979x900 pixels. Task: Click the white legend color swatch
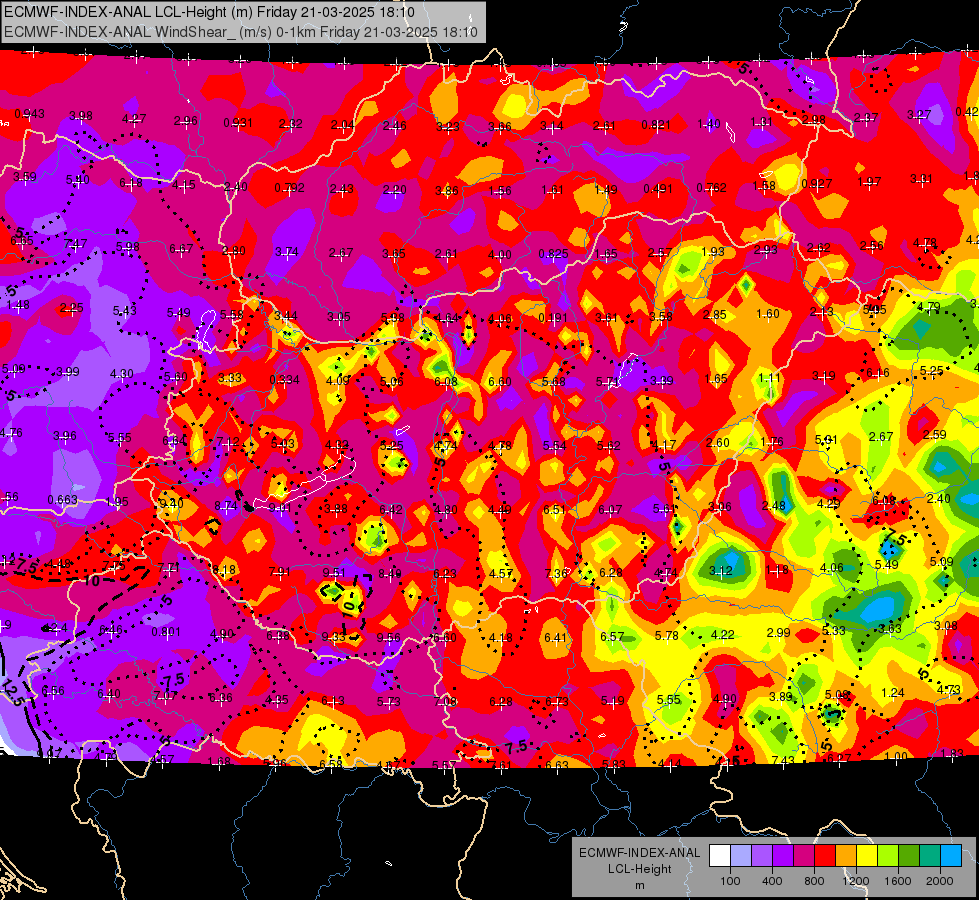click(720, 856)
